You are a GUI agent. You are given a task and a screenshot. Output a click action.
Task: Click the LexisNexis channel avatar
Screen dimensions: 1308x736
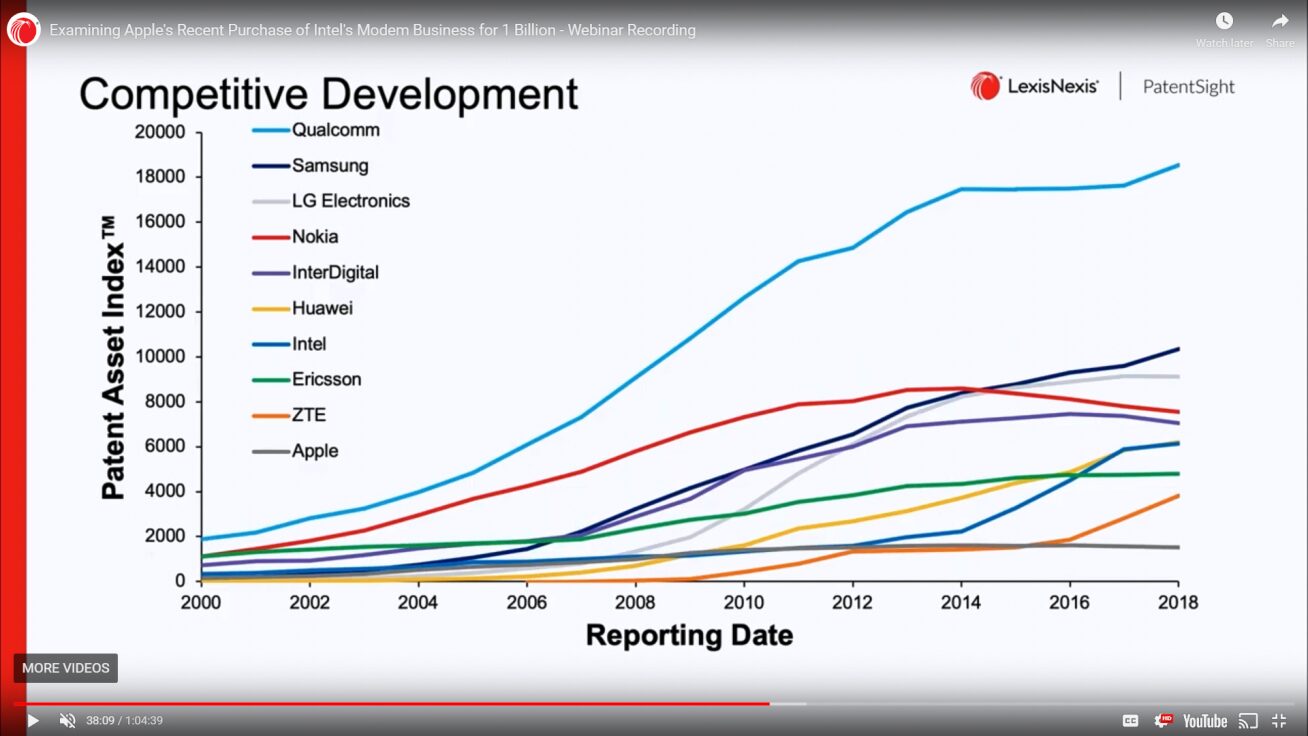(x=23, y=30)
